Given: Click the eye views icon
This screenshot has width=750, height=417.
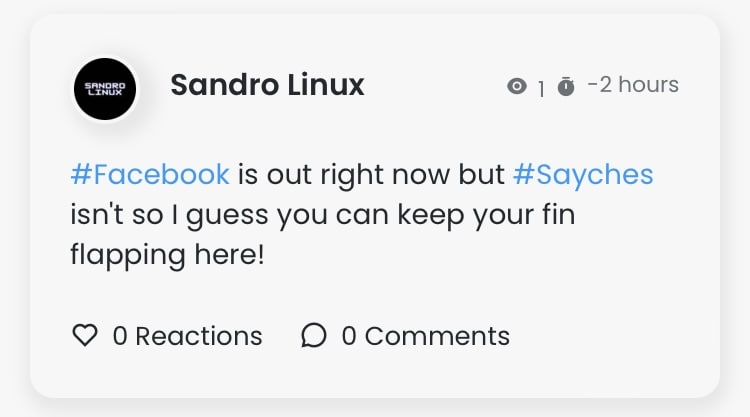Looking at the screenshot, I should (517, 87).
